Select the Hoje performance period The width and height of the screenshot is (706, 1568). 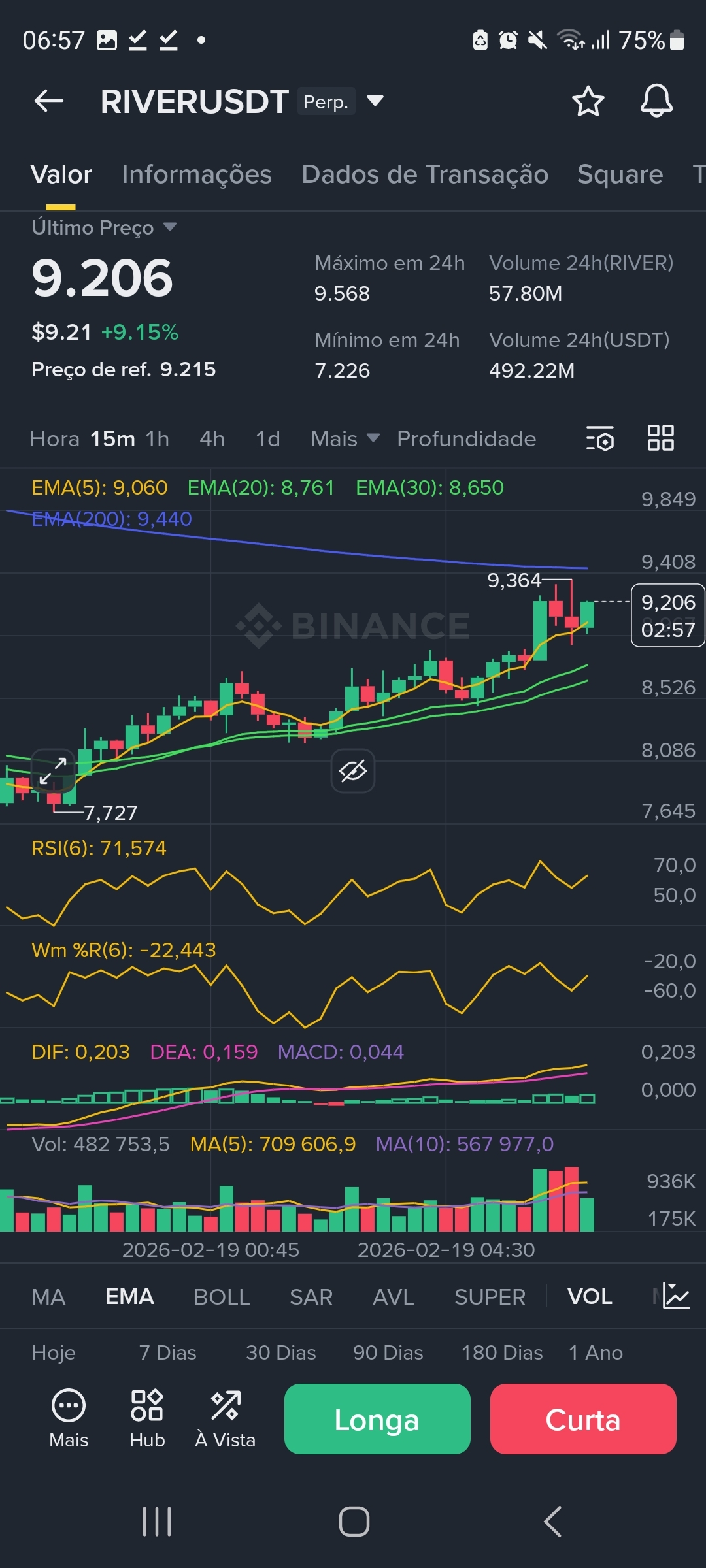[54, 1352]
